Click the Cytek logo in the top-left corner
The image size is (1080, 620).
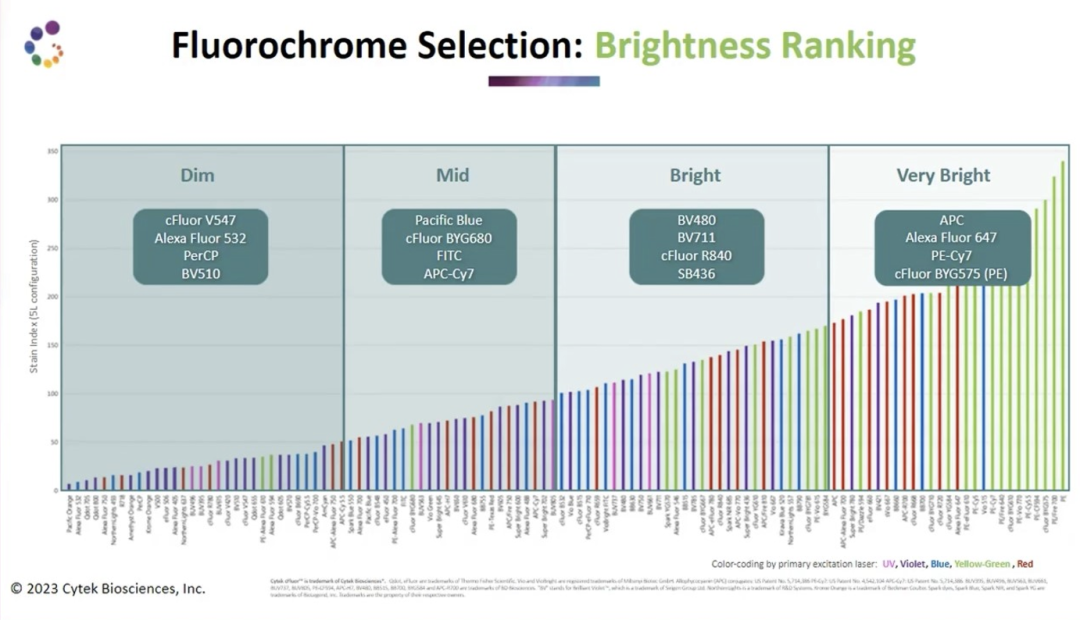click(x=43, y=44)
